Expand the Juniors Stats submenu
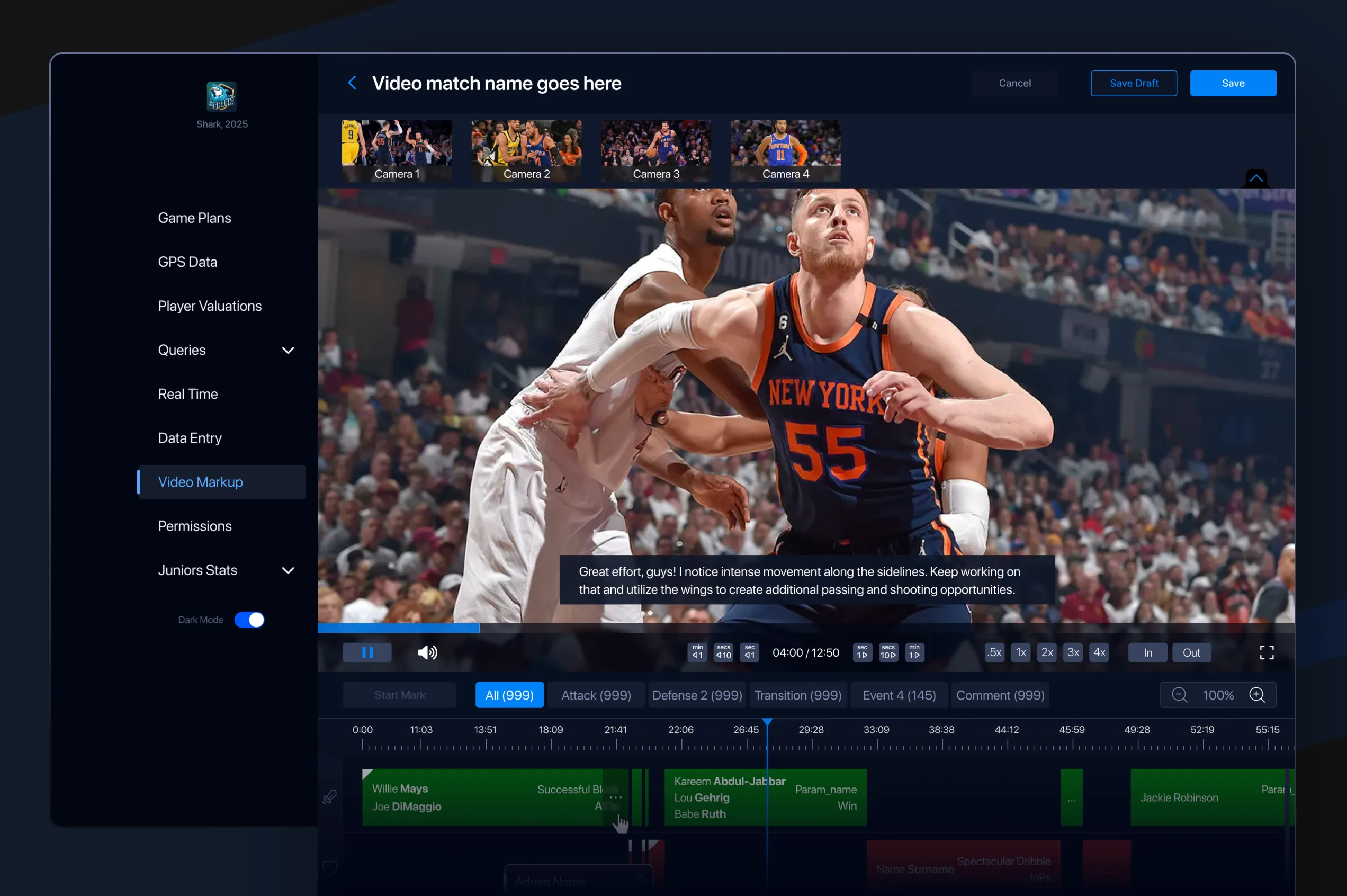 tap(288, 570)
